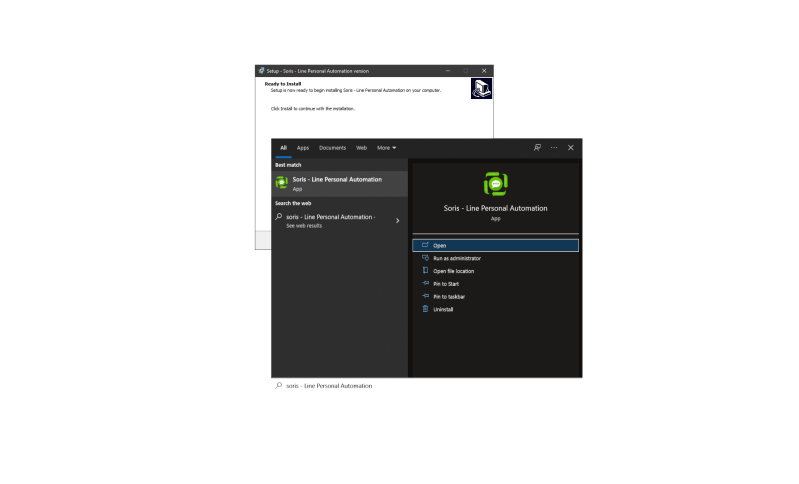Click the installer computer image in Setup

(x=481, y=89)
